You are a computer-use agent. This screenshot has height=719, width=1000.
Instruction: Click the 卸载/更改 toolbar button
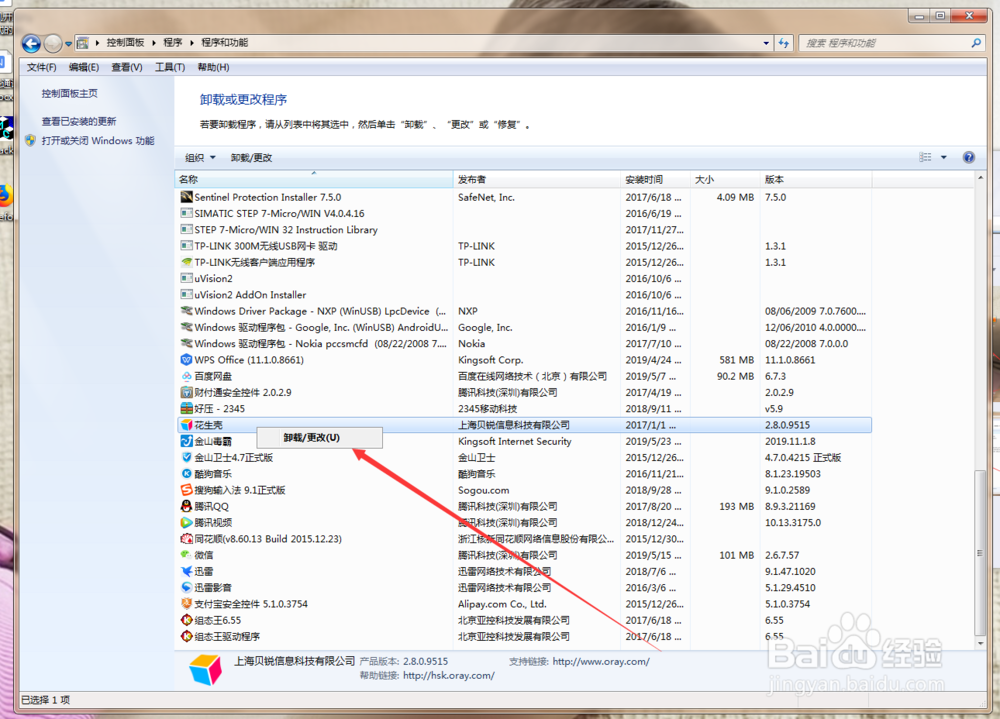(251, 158)
